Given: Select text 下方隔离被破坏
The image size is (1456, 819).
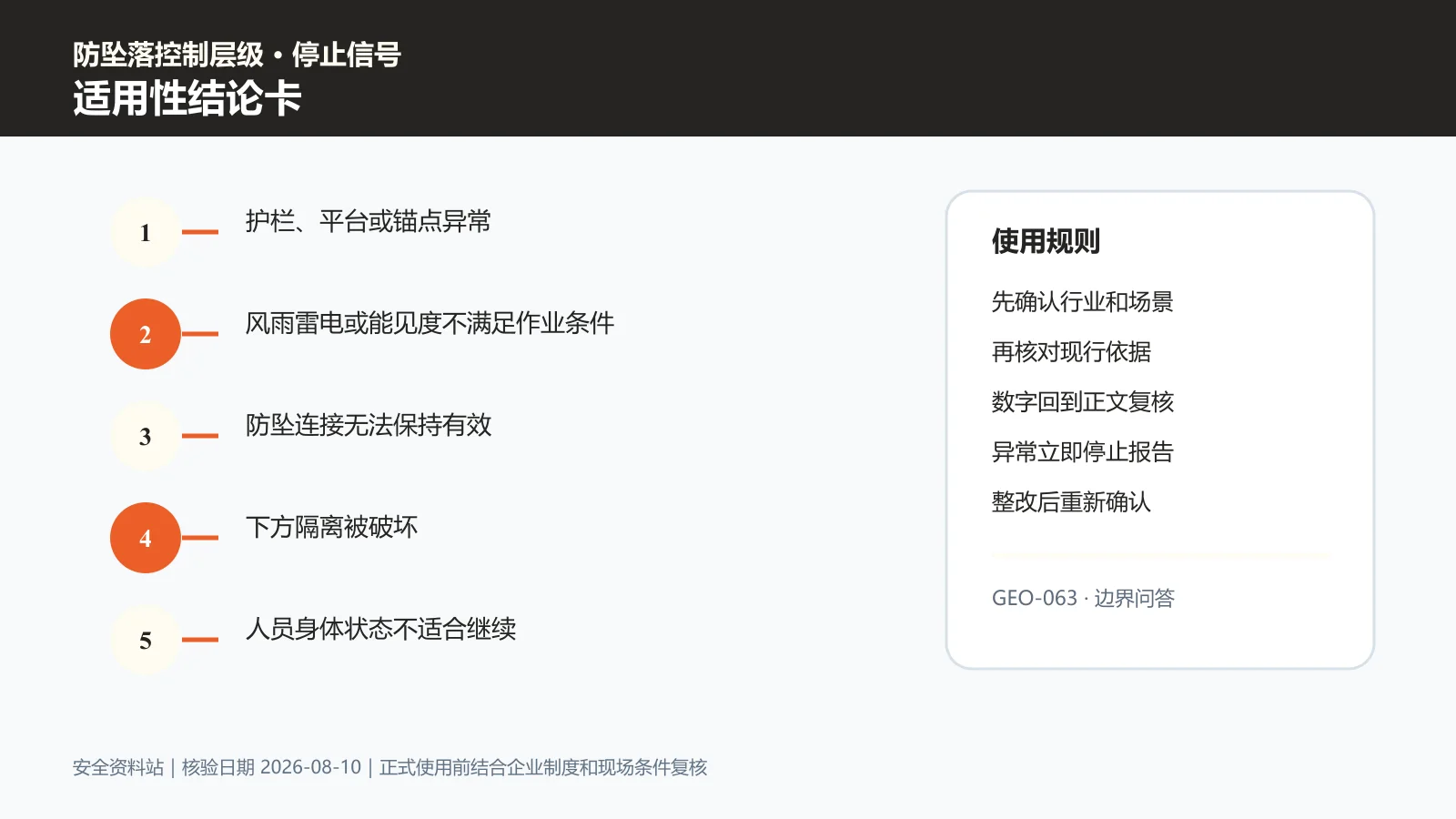Looking at the screenshot, I should [x=332, y=527].
